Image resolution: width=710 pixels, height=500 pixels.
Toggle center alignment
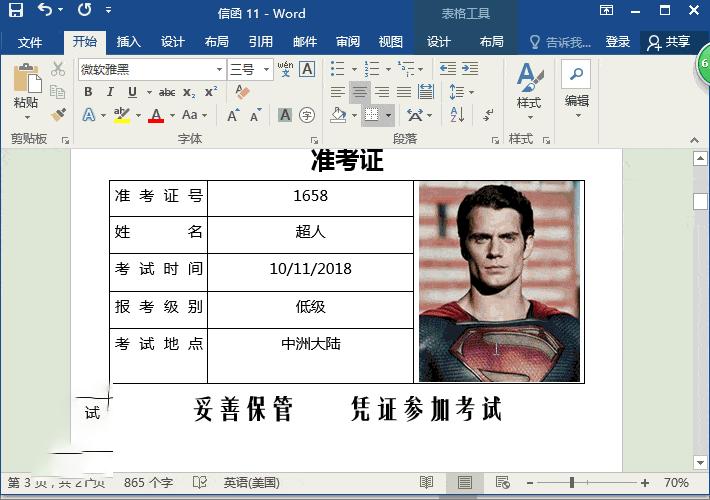click(360, 92)
